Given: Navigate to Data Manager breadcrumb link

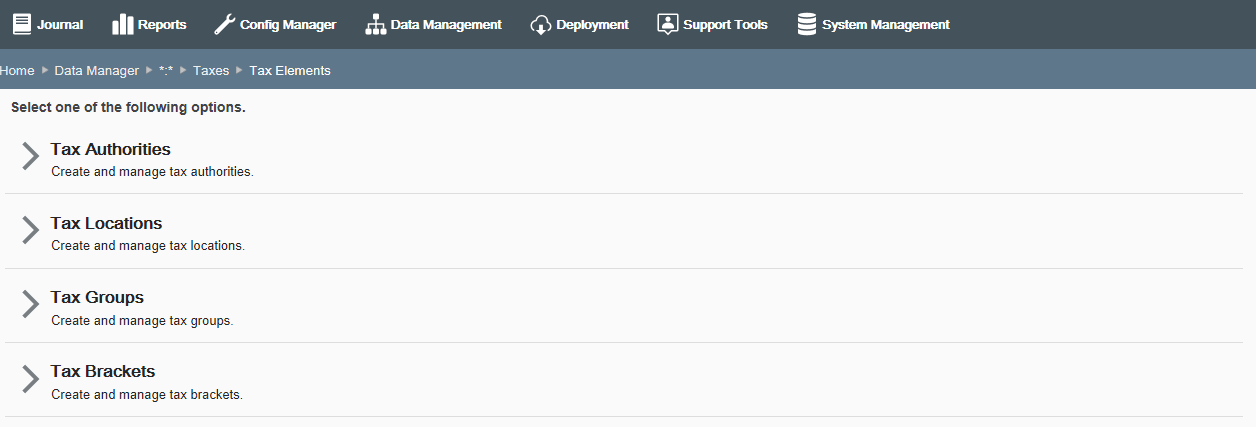Looking at the screenshot, I should (97, 70).
